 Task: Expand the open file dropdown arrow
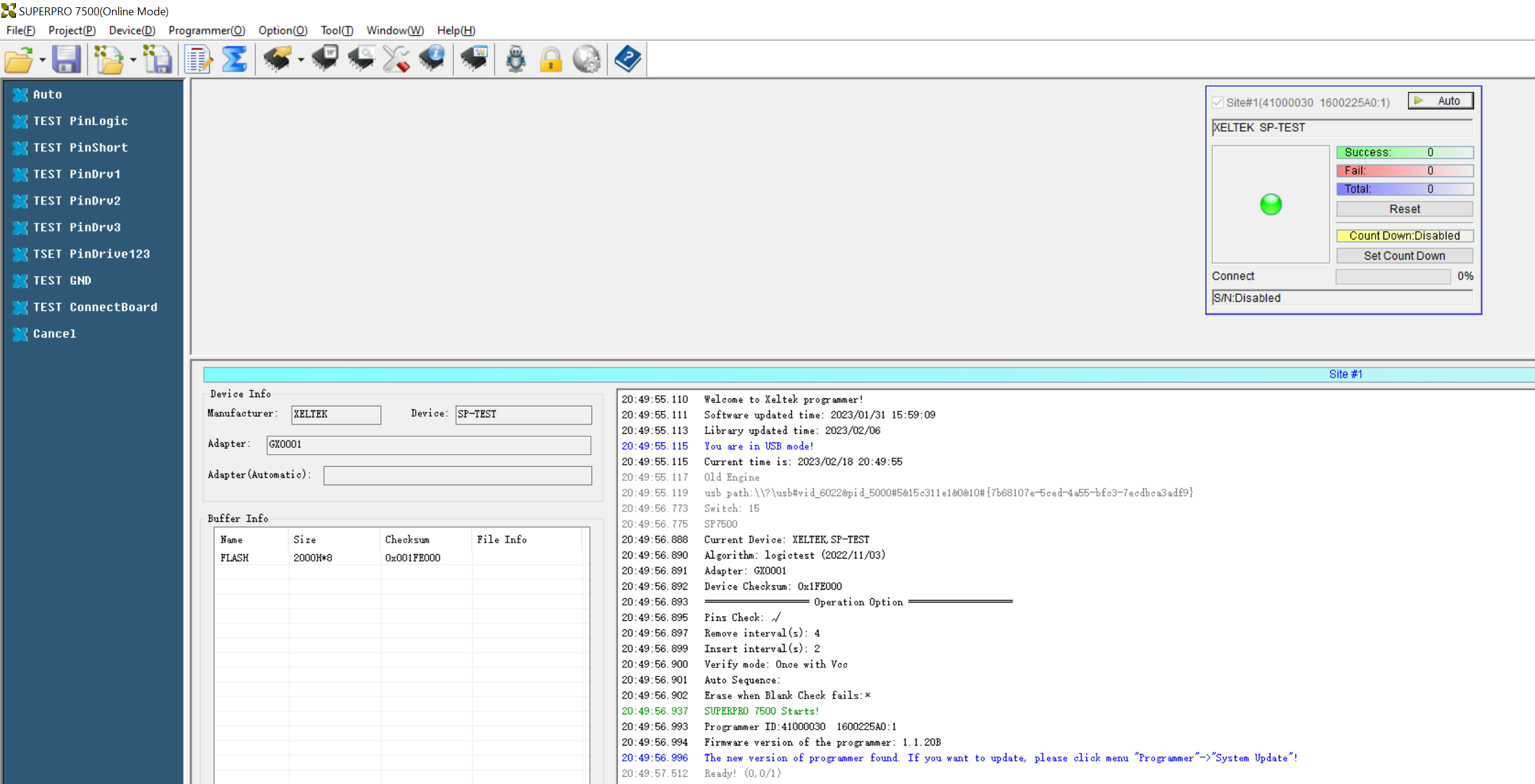point(42,60)
